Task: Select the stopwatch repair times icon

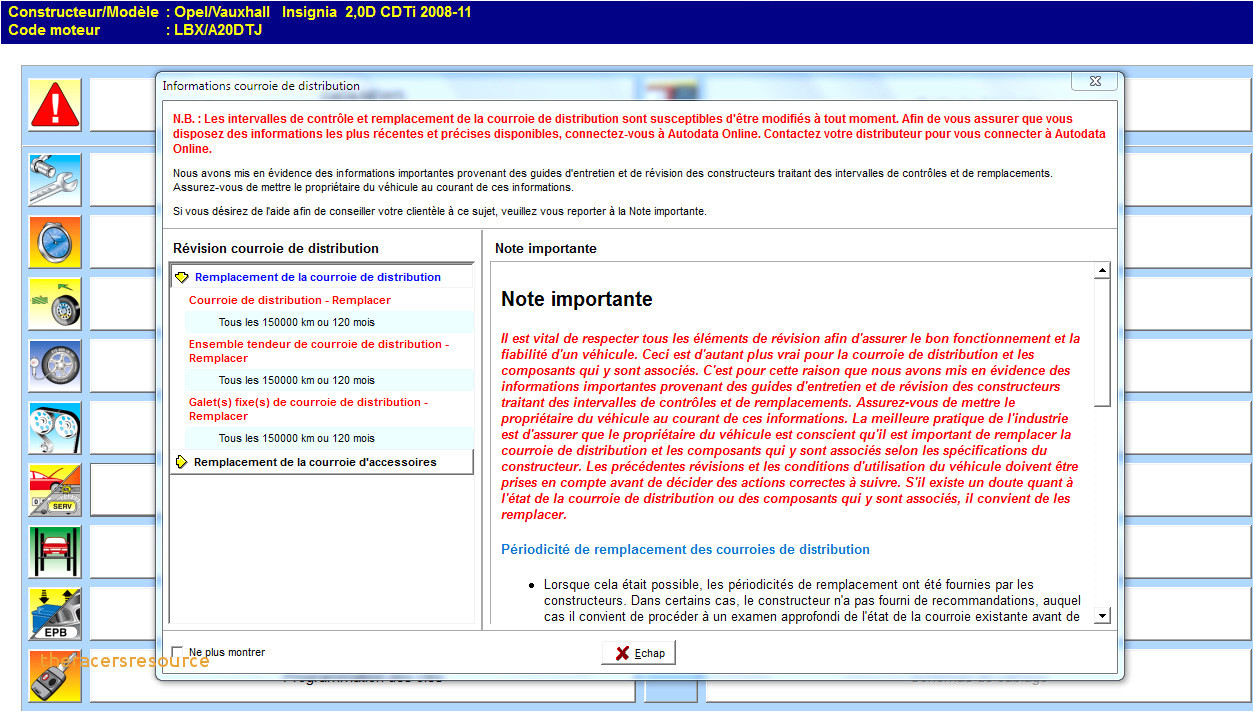Action: tap(55, 242)
